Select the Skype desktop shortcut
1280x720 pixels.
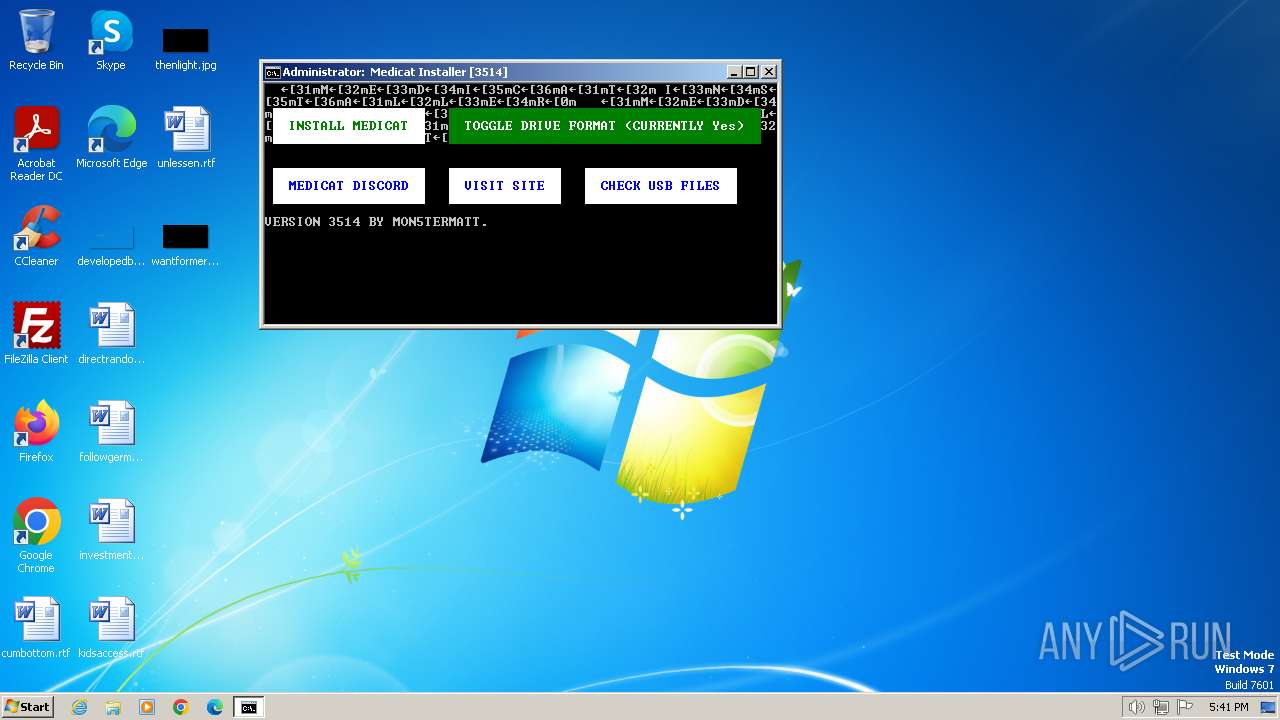(111, 40)
